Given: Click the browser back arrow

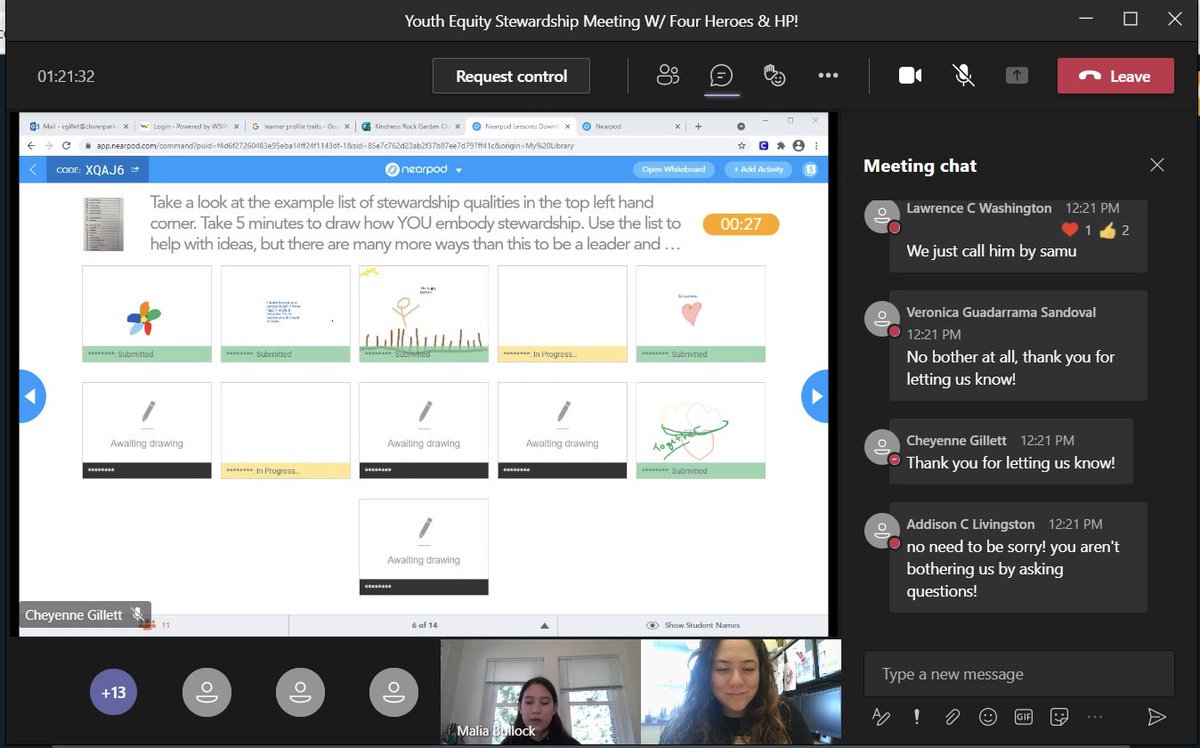Looking at the screenshot, I should pos(31,146).
